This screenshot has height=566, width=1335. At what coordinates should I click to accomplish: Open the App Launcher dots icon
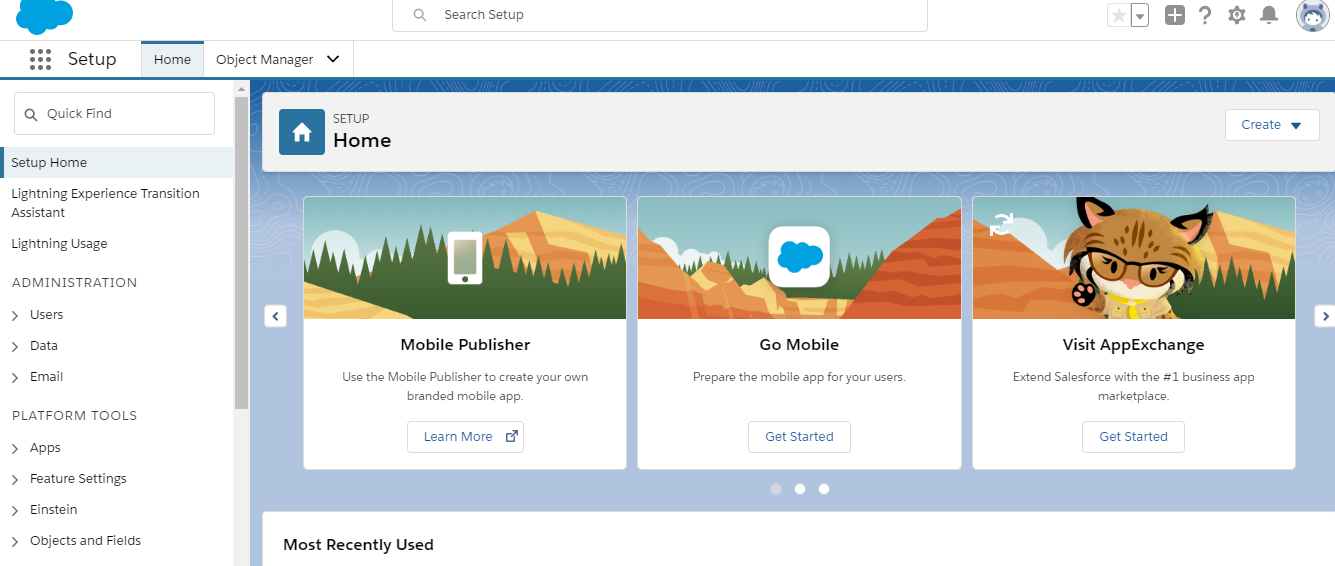[40, 59]
